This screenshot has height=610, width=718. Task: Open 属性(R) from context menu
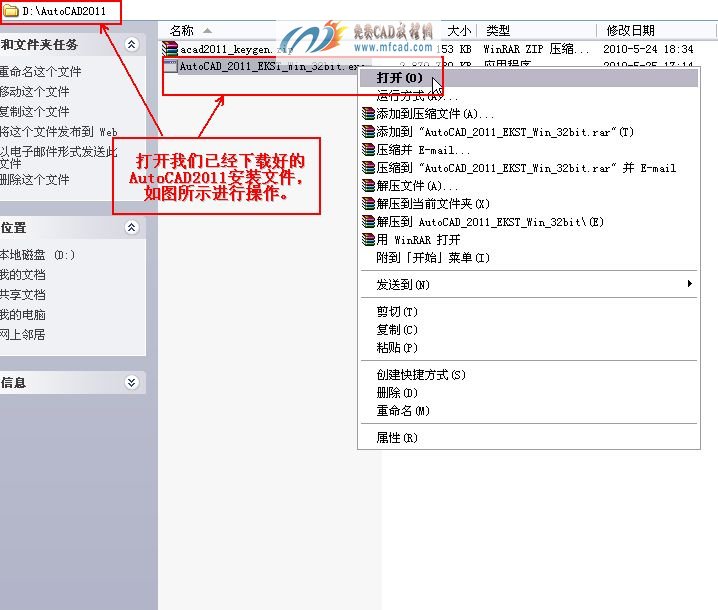pos(529,437)
